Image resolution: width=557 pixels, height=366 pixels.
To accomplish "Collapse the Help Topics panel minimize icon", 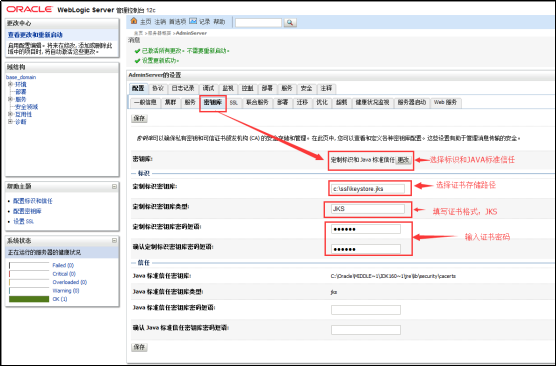I will [x=114, y=187].
